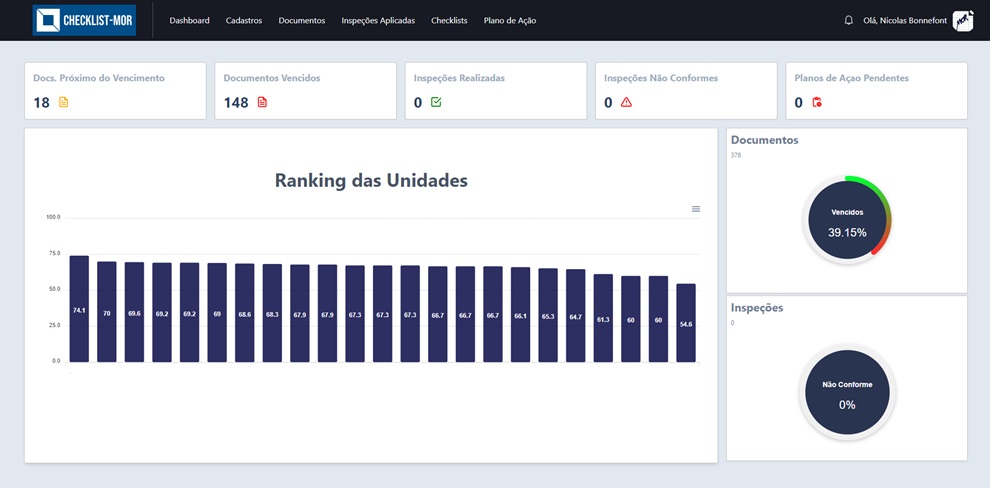Click the 378 total under Documentos
990x488 pixels.
pos(736,155)
